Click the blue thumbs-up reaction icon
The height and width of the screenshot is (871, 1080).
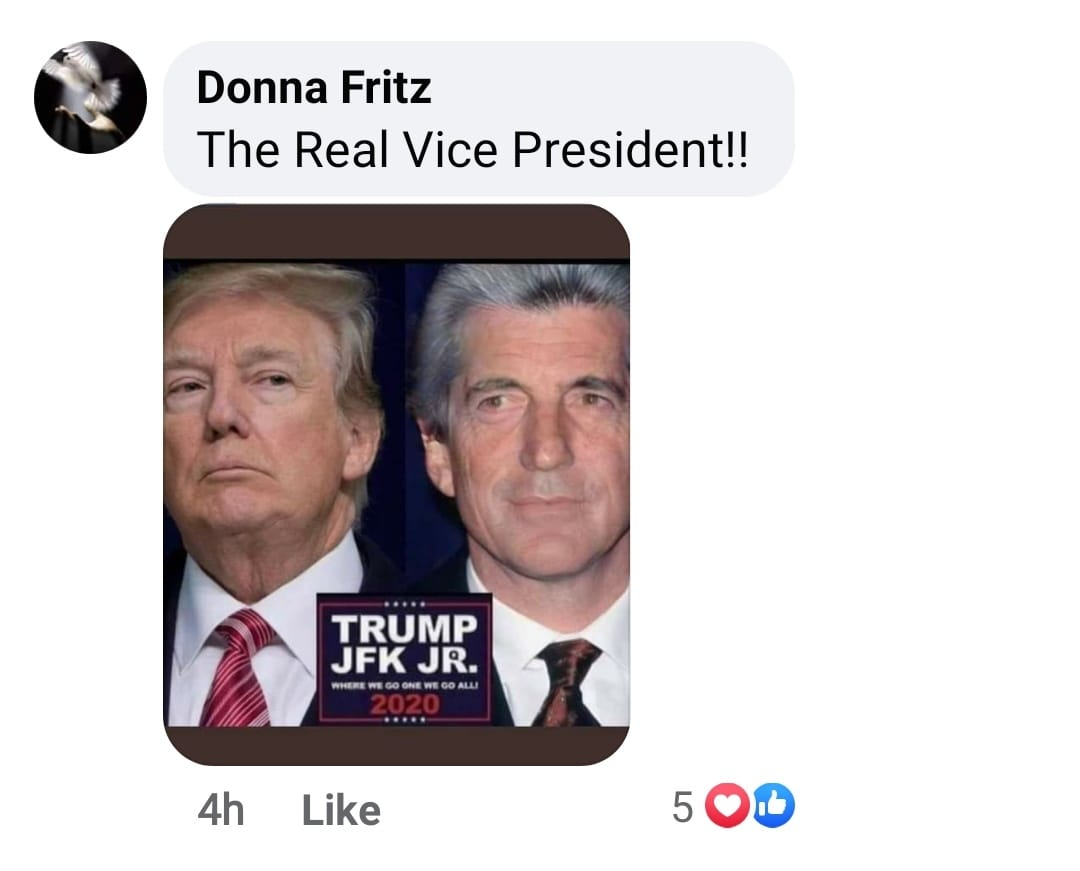[x=773, y=805]
